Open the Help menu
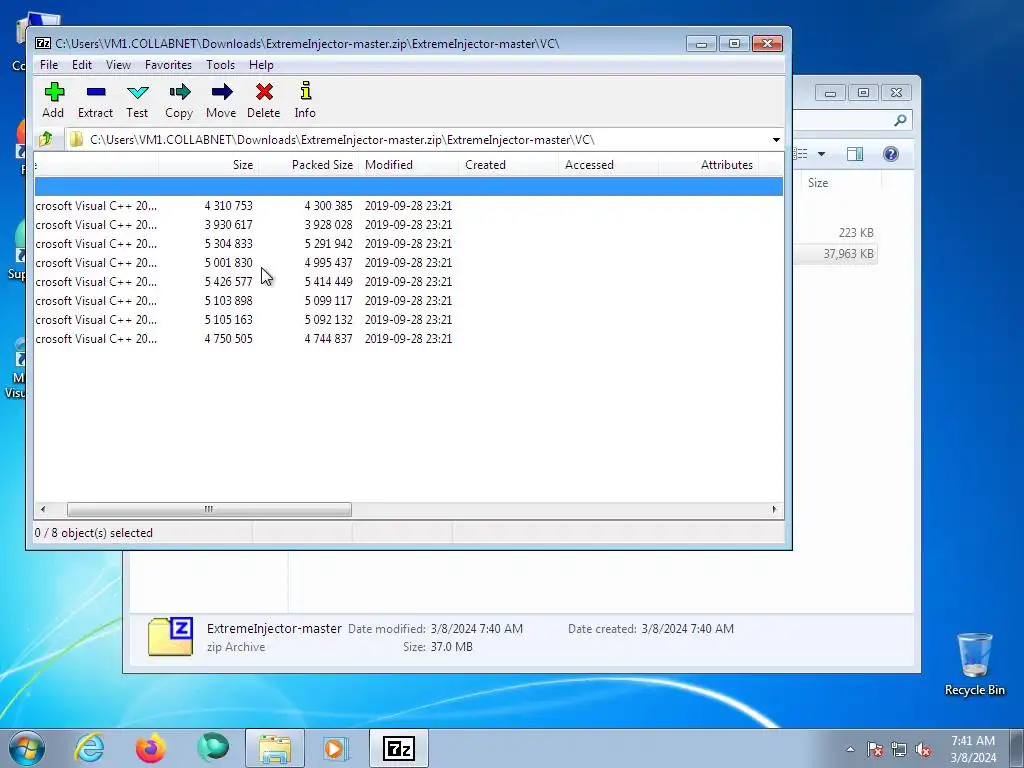The height and width of the screenshot is (768, 1024). pyautogui.click(x=261, y=65)
